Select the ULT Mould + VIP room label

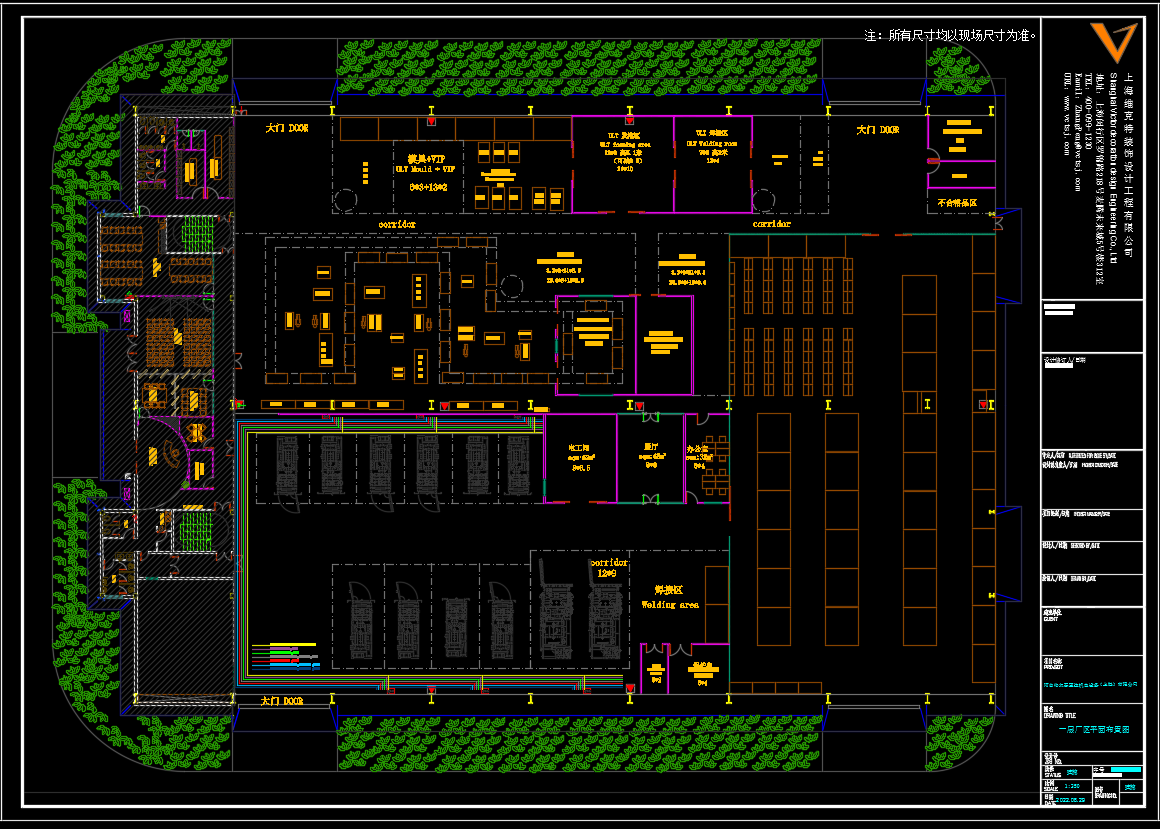click(x=426, y=165)
